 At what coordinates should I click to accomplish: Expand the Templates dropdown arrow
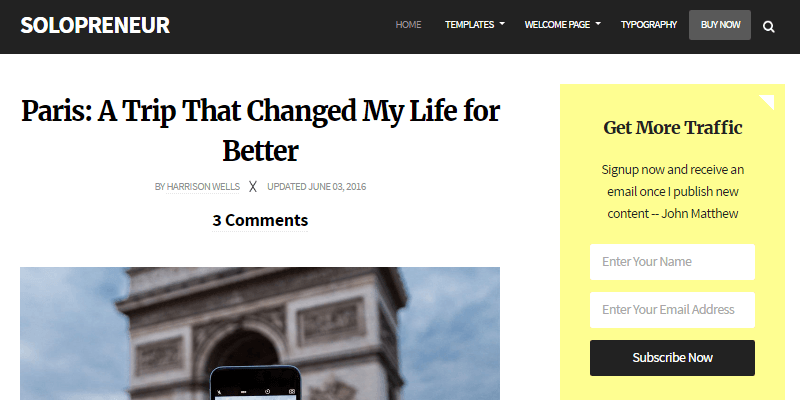point(502,25)
